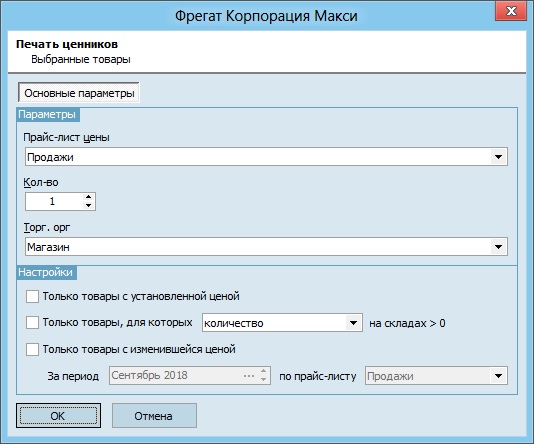The height and width of the screenshot is (444, 534).
Task: Expand the количество dropdown arrow
Action: [x=354, y=323]
